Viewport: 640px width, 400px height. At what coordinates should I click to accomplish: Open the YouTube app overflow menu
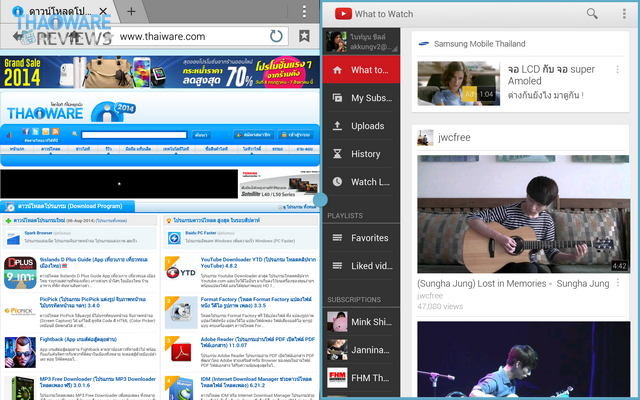click(x=624, y=14)
